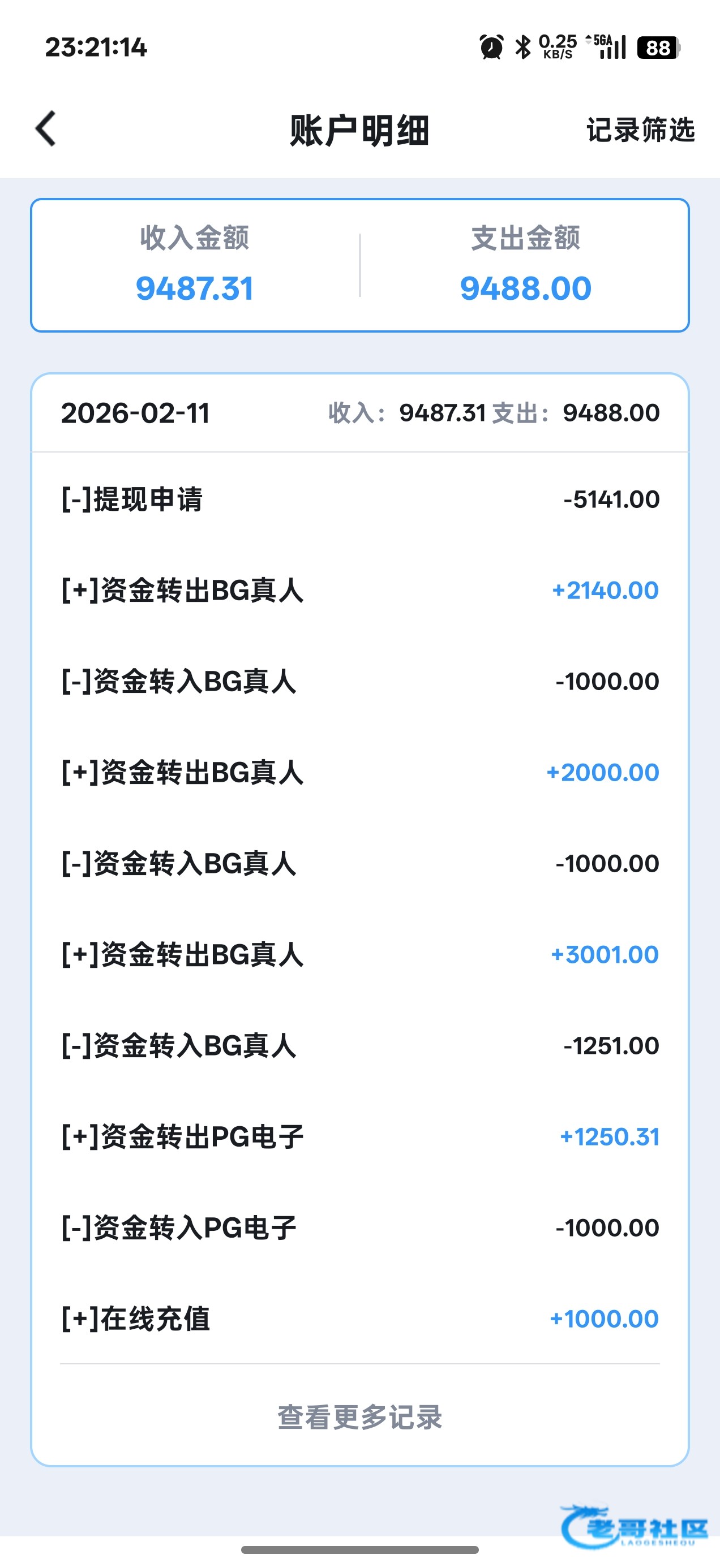Screen dimensions: 720x1568
Task: Open the -1251.00 资金转入BG真人 record
Action: (x=359, y=1046)
